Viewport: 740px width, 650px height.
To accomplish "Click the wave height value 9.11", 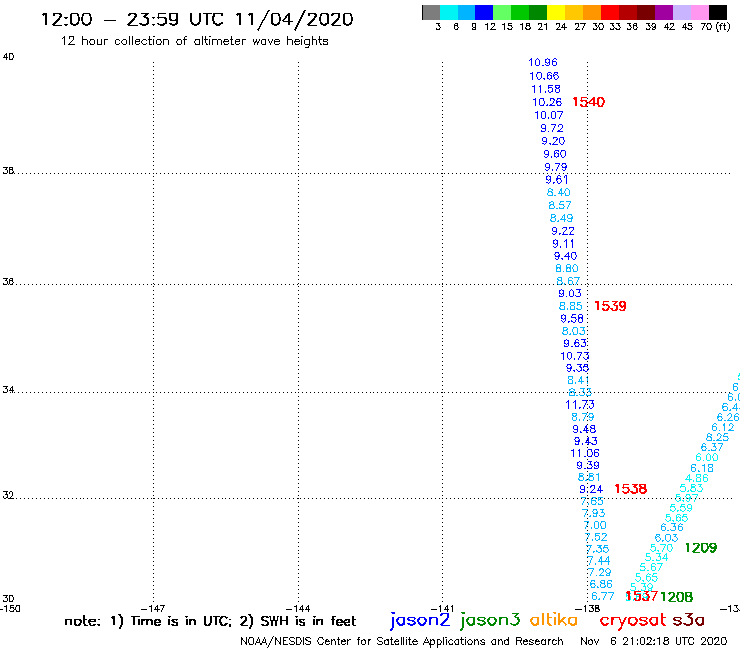I will pos(563,244).
